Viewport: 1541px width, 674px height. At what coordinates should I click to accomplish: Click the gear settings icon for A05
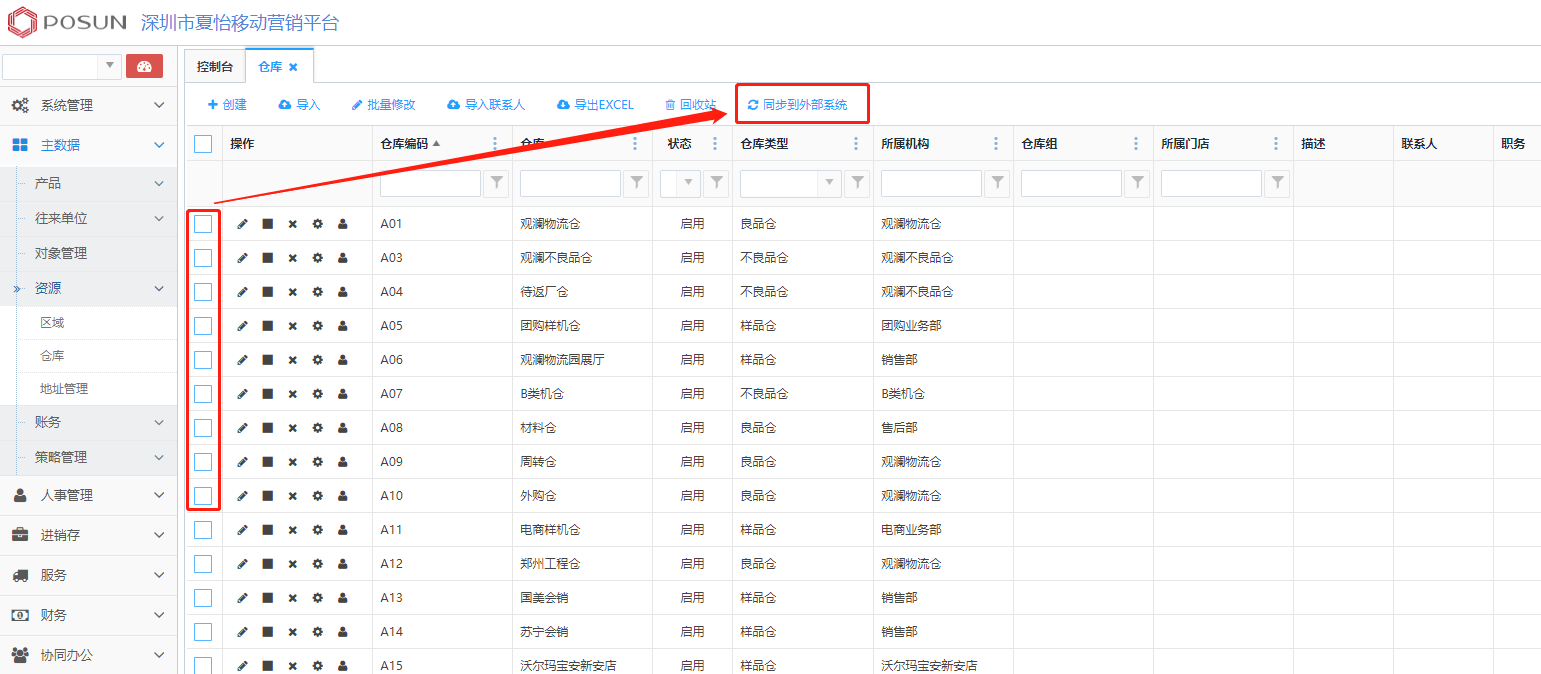tap(318, 326)
